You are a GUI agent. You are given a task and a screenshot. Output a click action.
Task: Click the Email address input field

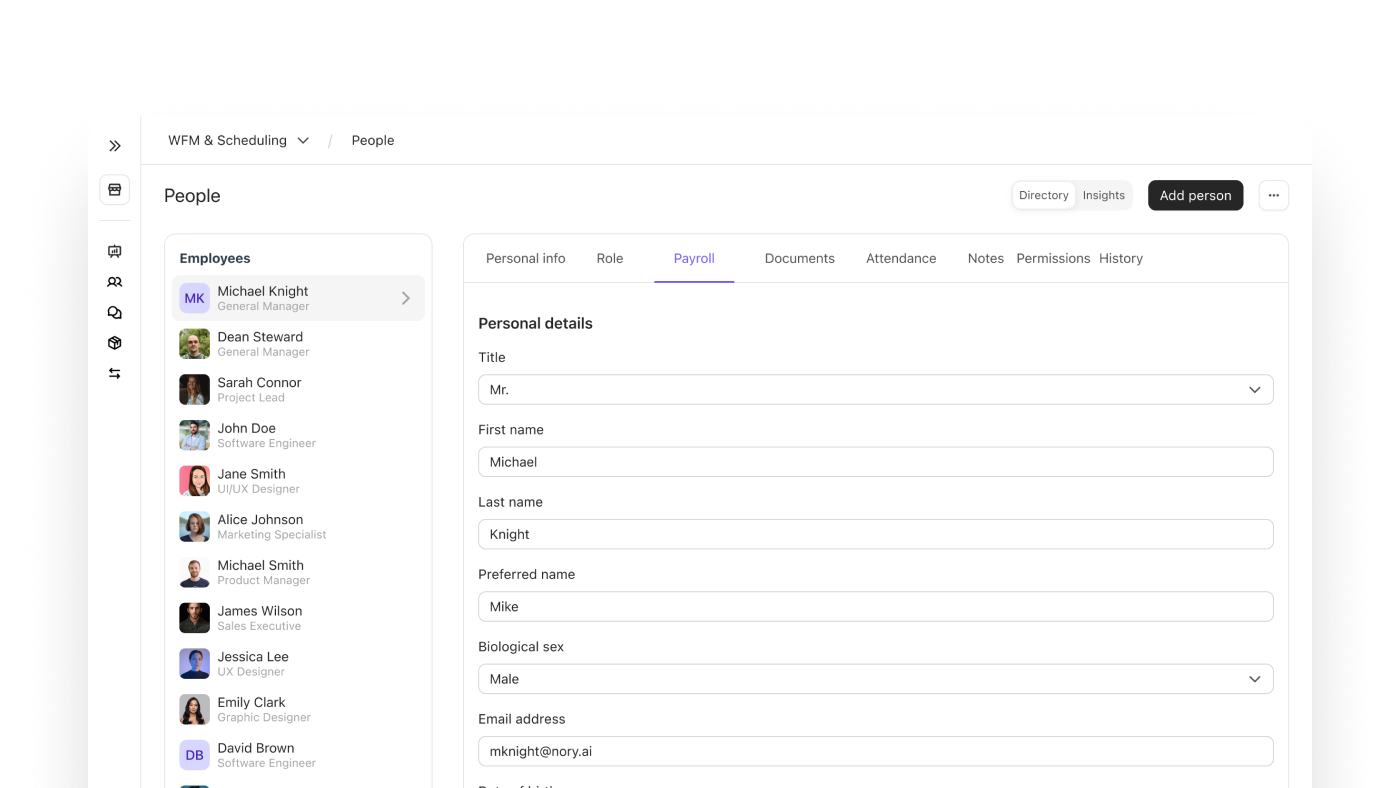pos(875,751)
